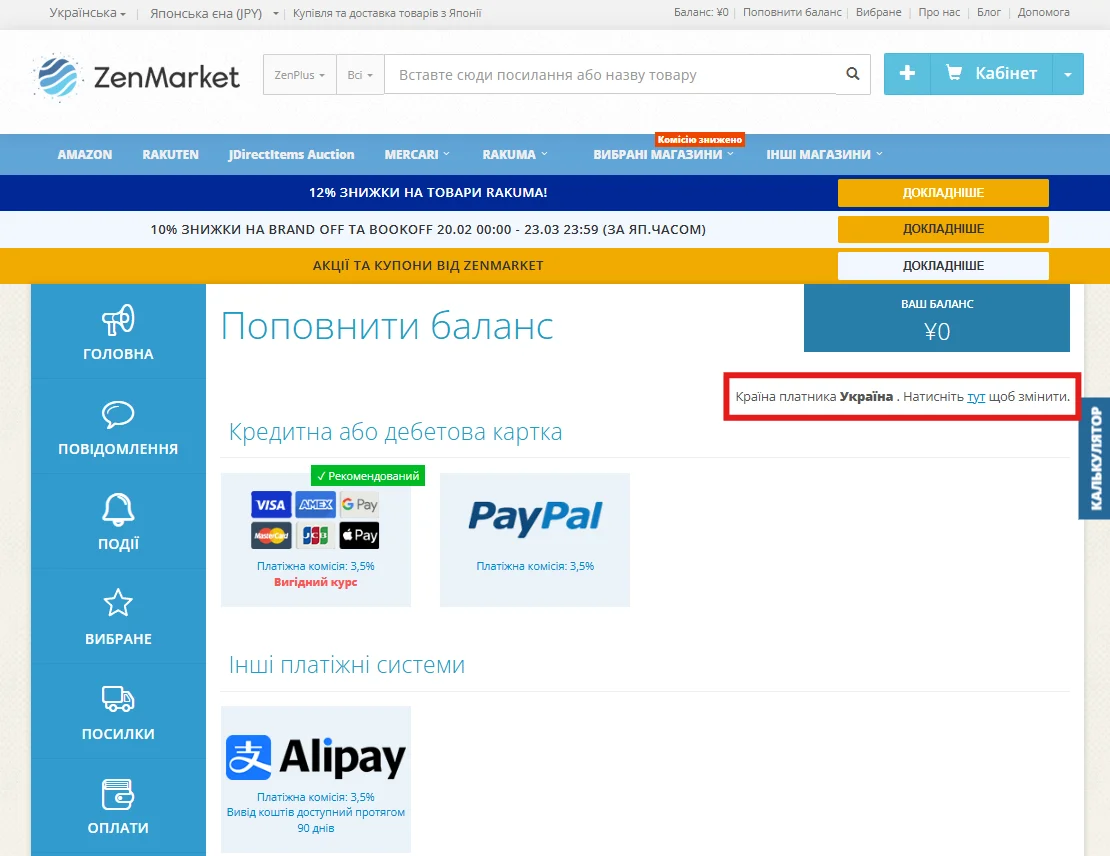Click Баланс: ¥0 in top bar
Image resolution: width=1110 pixels, height=856 pixels.
tap(701, 12)
